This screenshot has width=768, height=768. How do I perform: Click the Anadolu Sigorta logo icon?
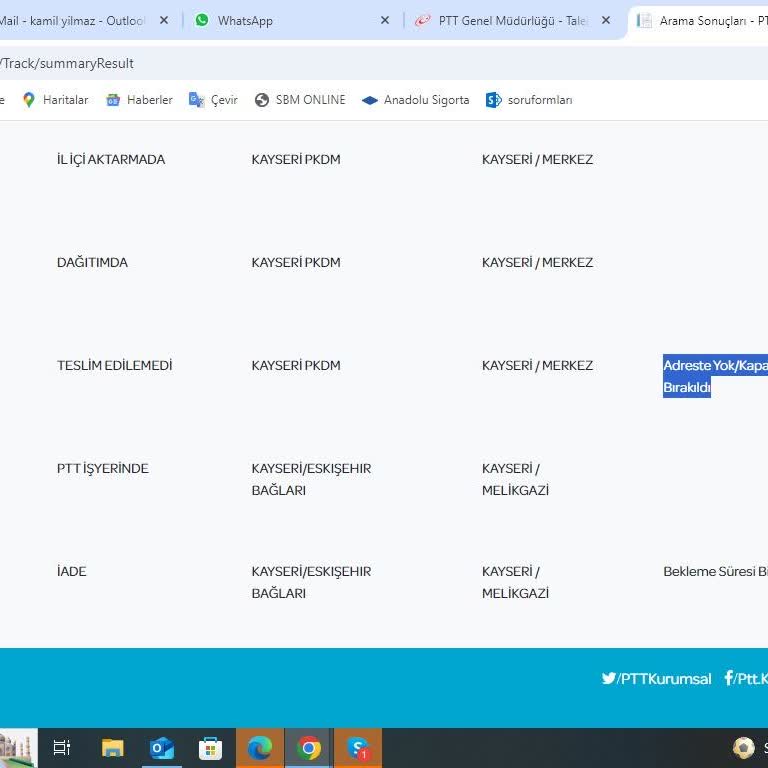370,100
